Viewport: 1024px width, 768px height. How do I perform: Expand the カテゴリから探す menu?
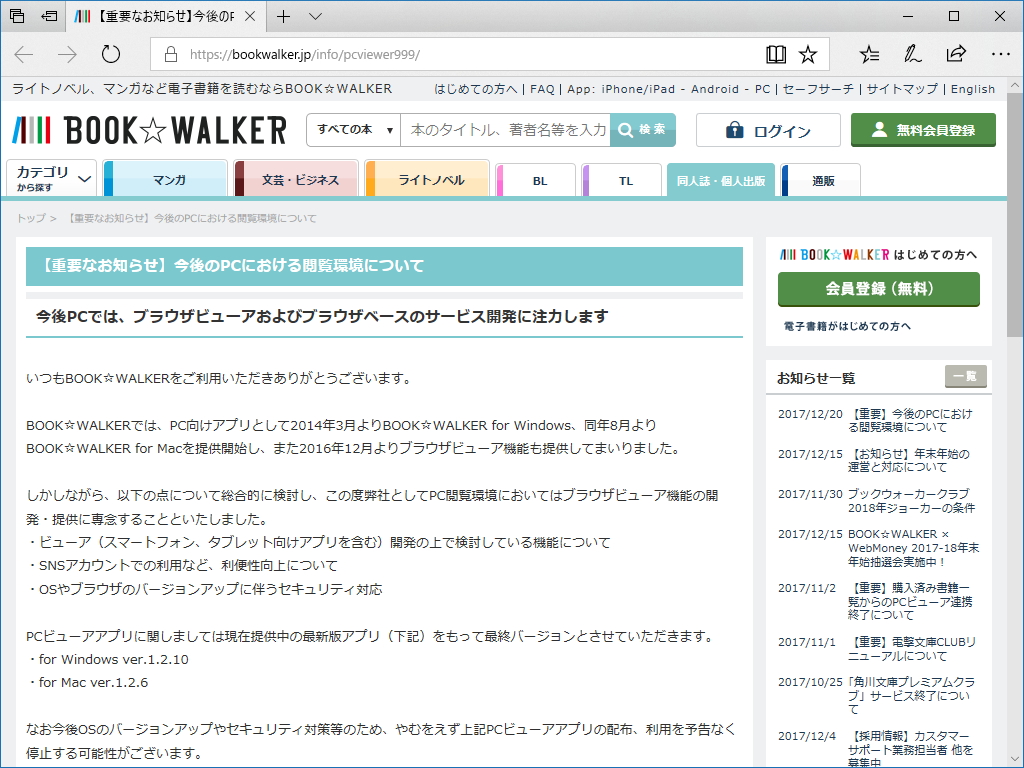(52, 178)
